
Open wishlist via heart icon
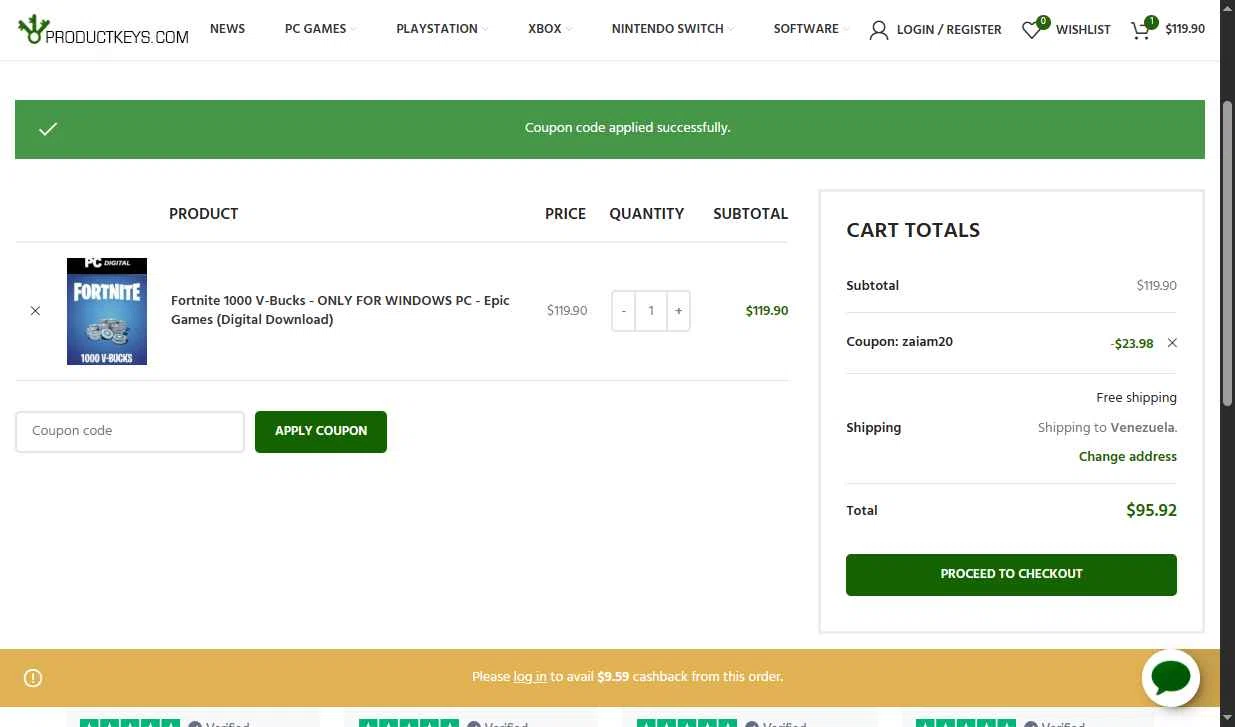(1031, 30)
